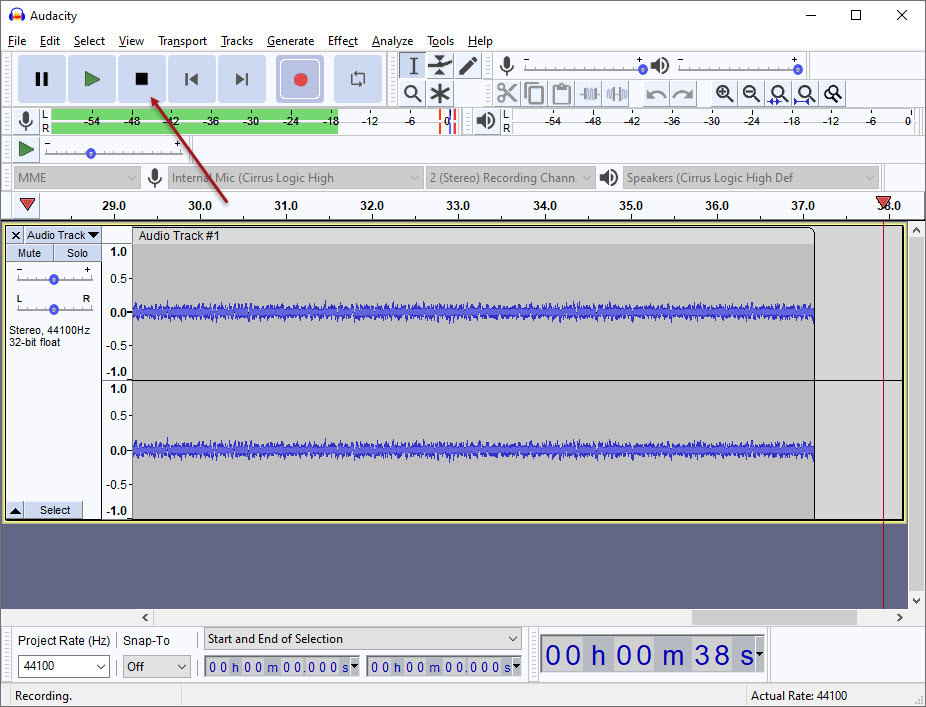The width and height of the screenshot is (926, 707).
Task: Click the horizontal scrollbar thumb
Action: [774, 617]
